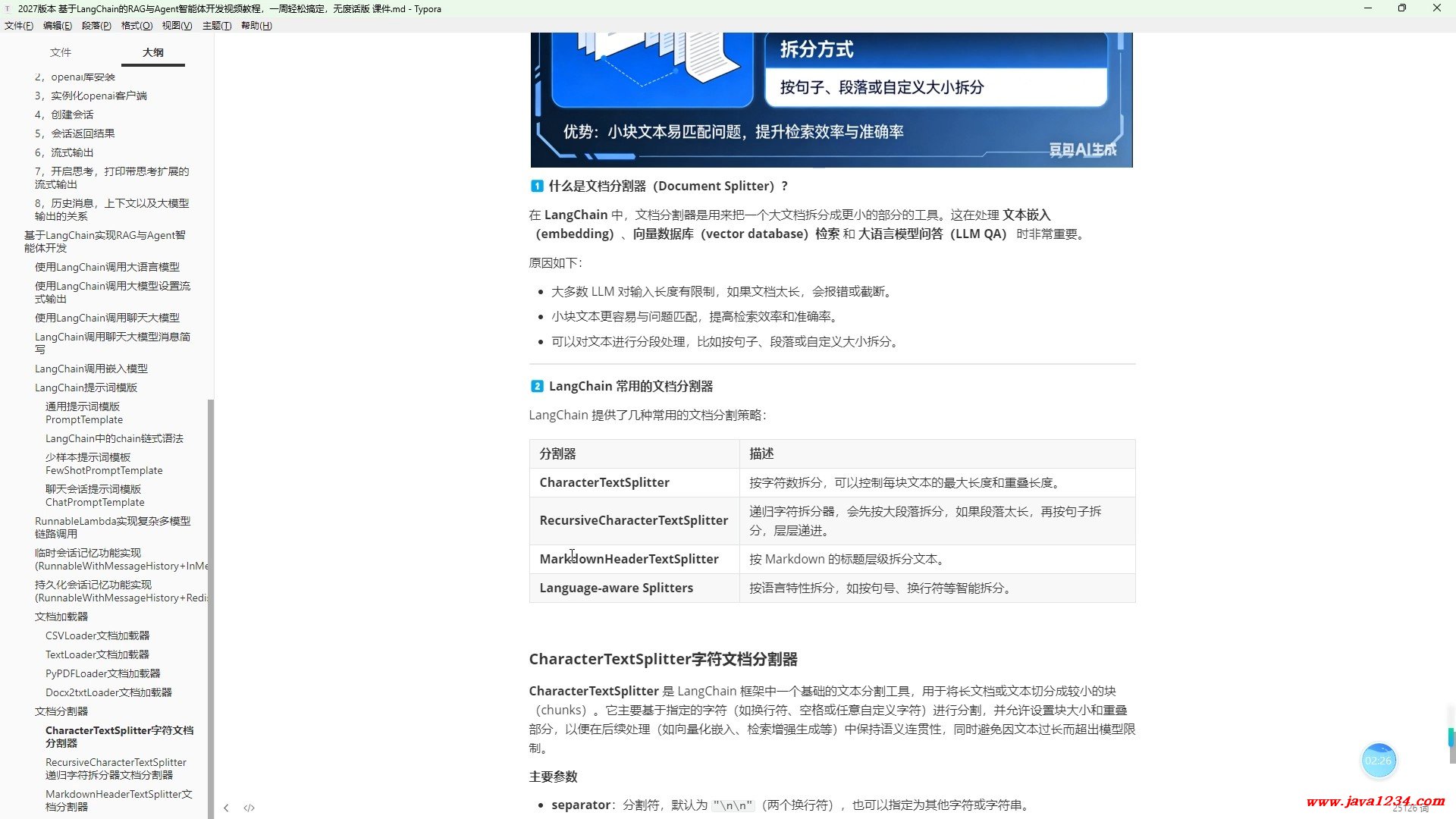
Task: Click the outline panel vertical scrollbar
Action: 211,607
